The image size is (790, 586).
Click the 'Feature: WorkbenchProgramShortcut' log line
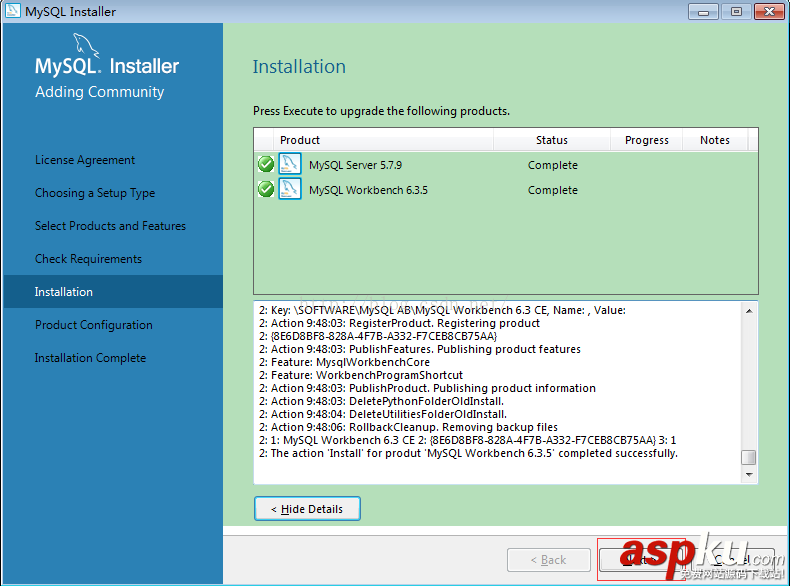pyautogui.click(x=361, y=375)
